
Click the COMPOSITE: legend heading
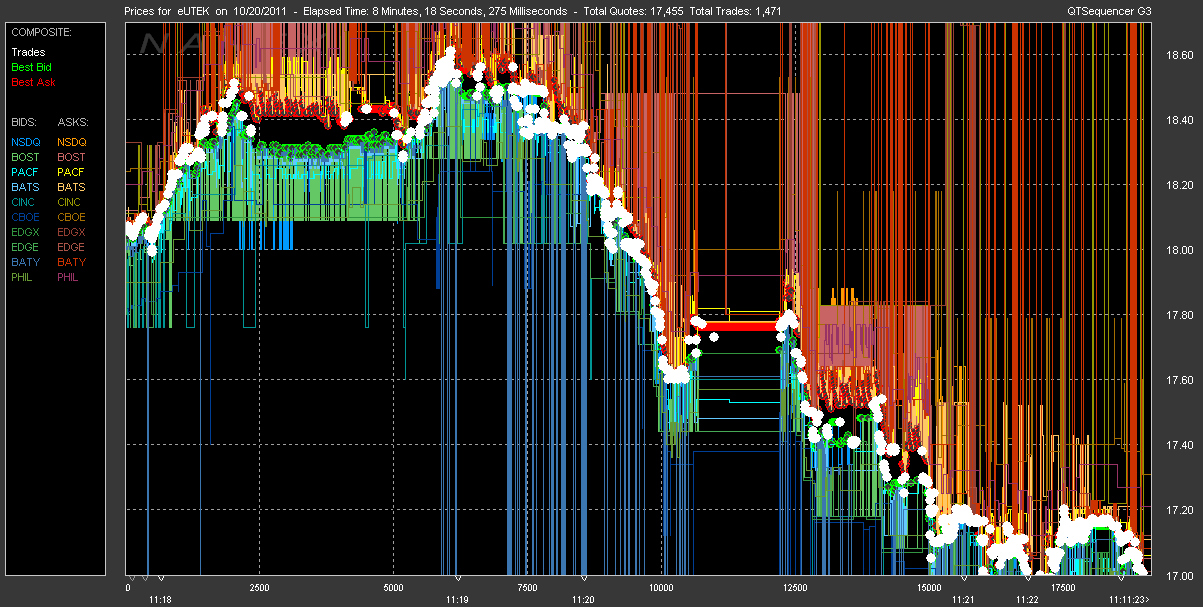pos(39,31)
